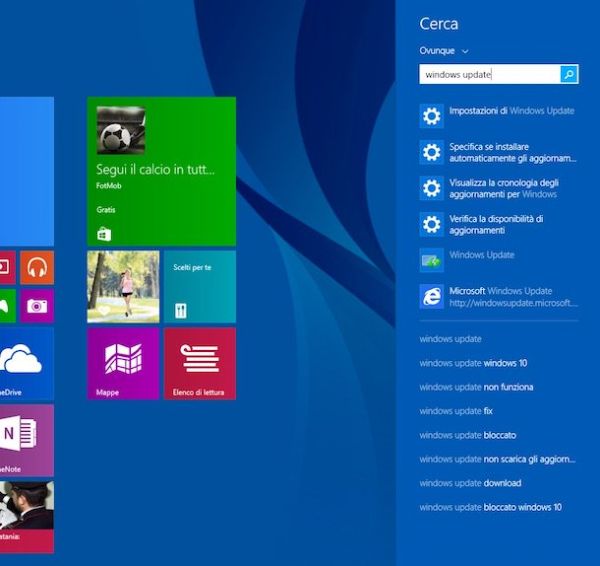Select suggestion 'windows update non scarica gli aggiorn...'

pos(497,459)
